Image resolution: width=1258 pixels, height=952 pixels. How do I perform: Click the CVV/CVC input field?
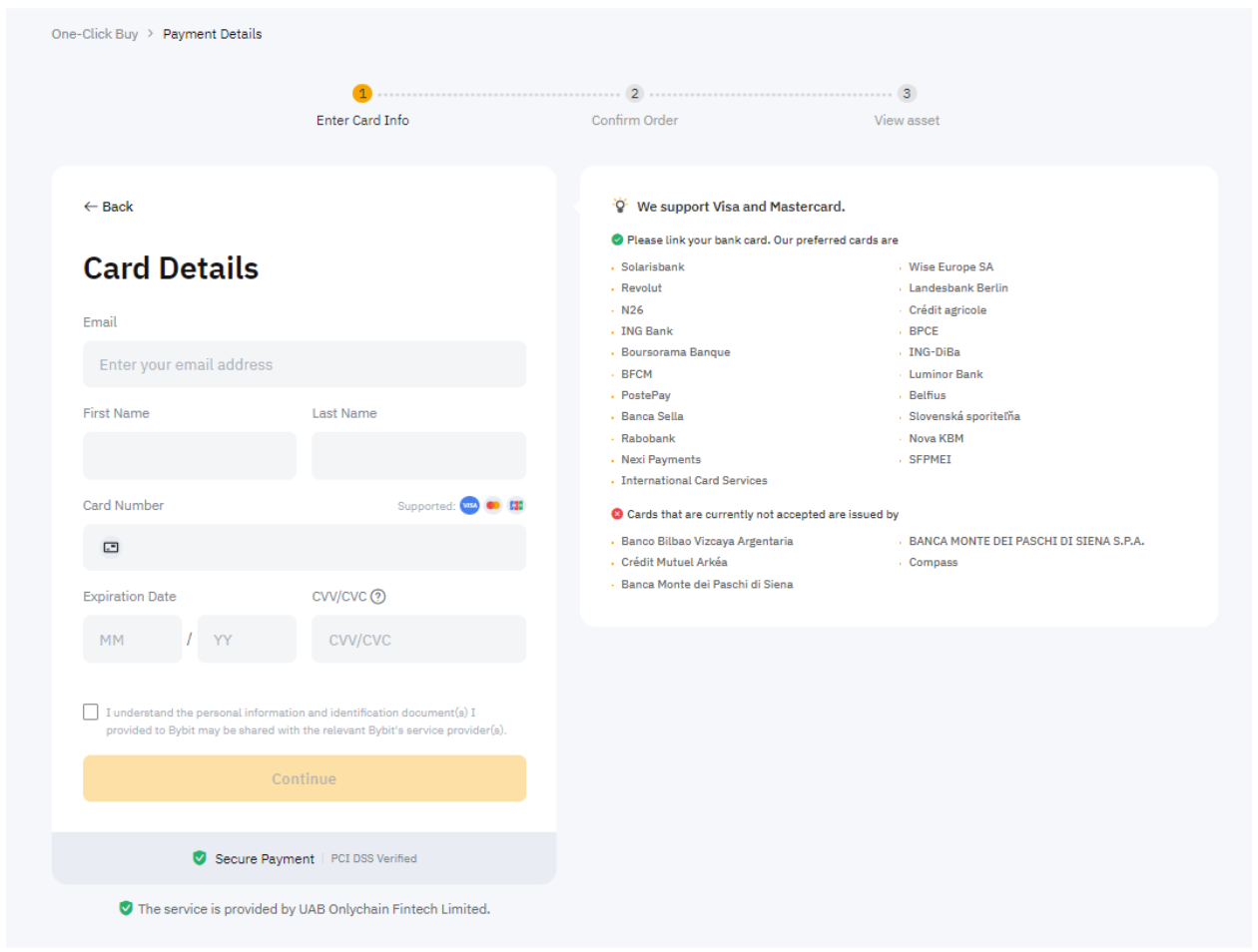click(418, 640)
